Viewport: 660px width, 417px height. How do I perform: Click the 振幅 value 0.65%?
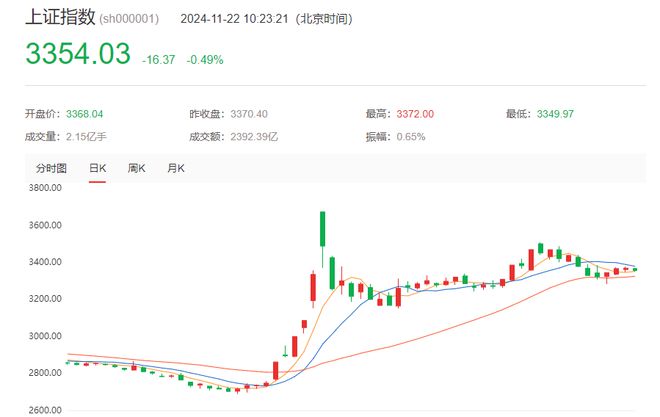[x=411, y=137]
